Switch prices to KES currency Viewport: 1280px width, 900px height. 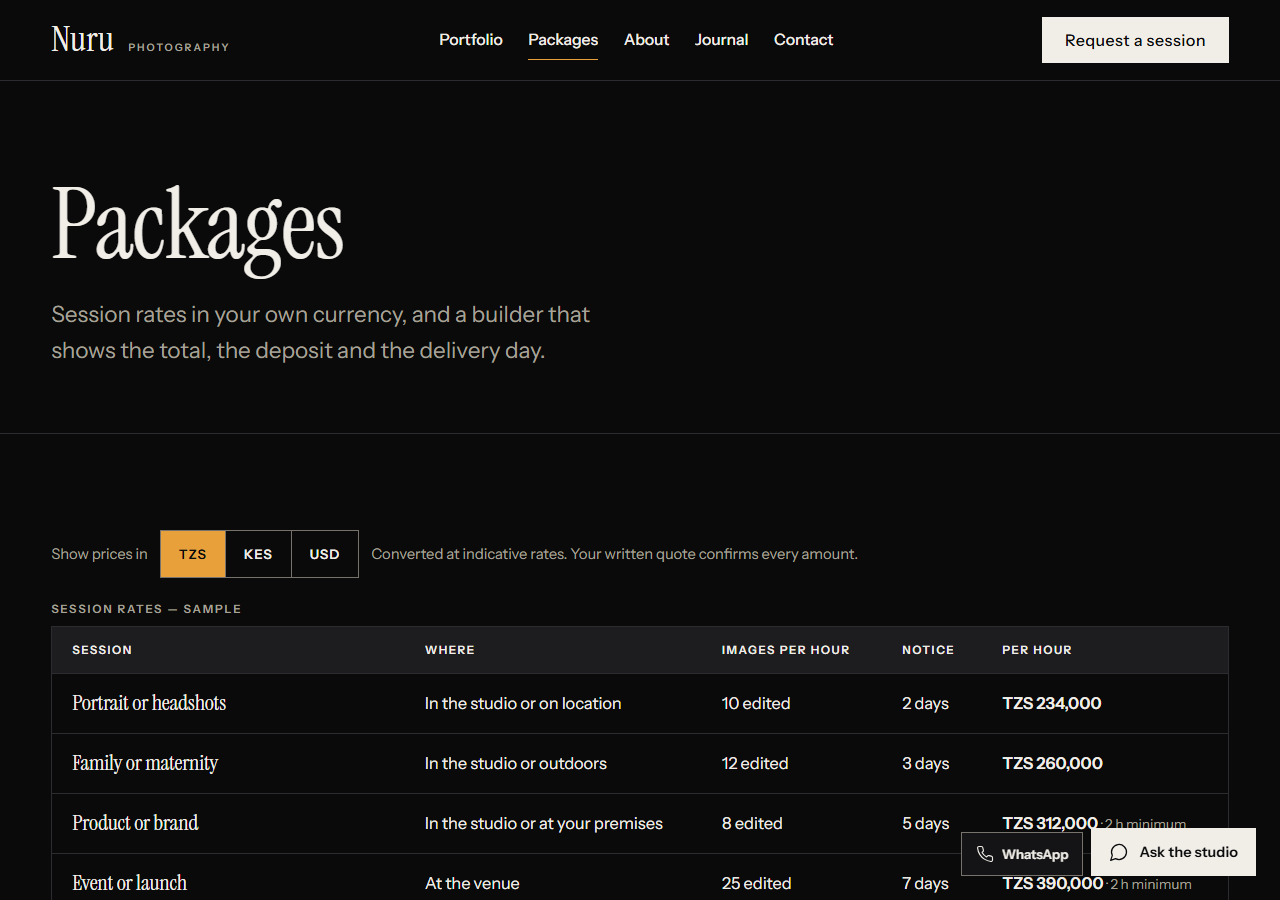click(x=258, y=554)
